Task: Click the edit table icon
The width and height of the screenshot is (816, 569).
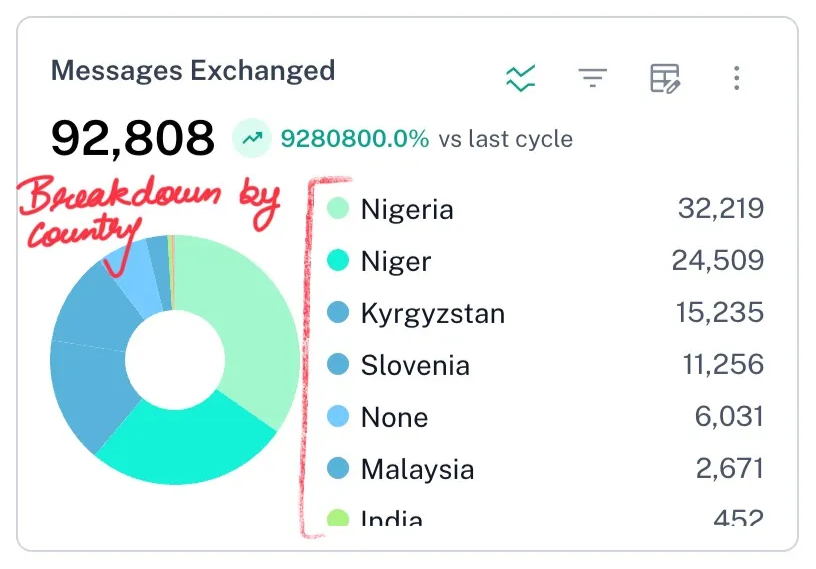Action: click(664, 78)
